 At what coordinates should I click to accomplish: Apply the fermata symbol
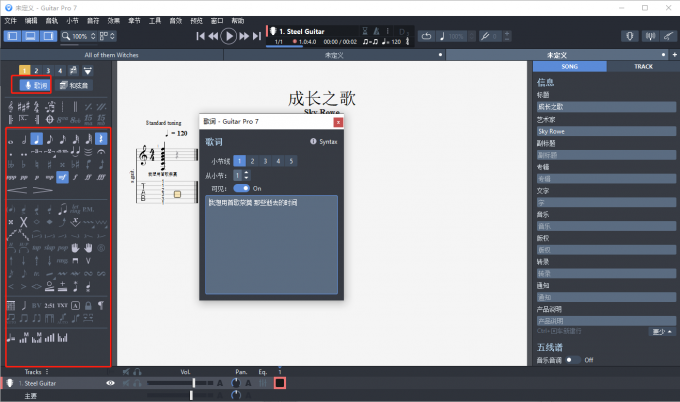tap(101, 152)
